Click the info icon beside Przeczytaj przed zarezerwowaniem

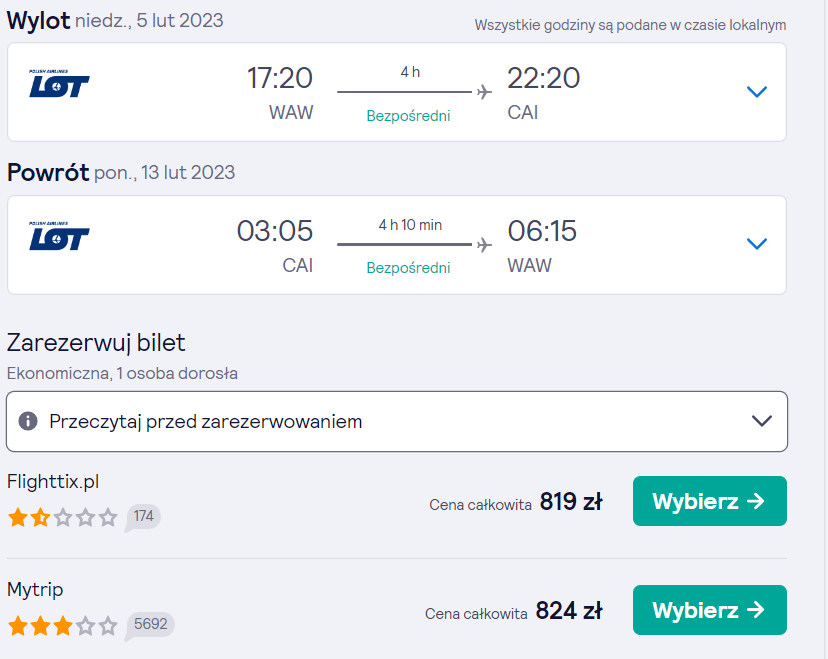28,421
